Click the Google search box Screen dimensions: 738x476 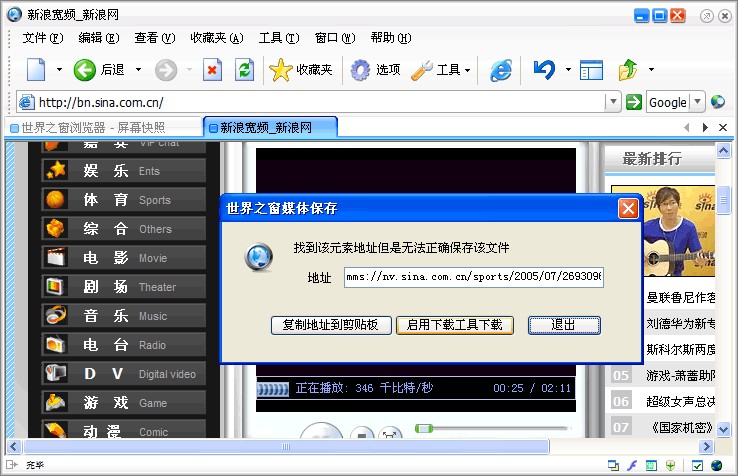point(668,102)
